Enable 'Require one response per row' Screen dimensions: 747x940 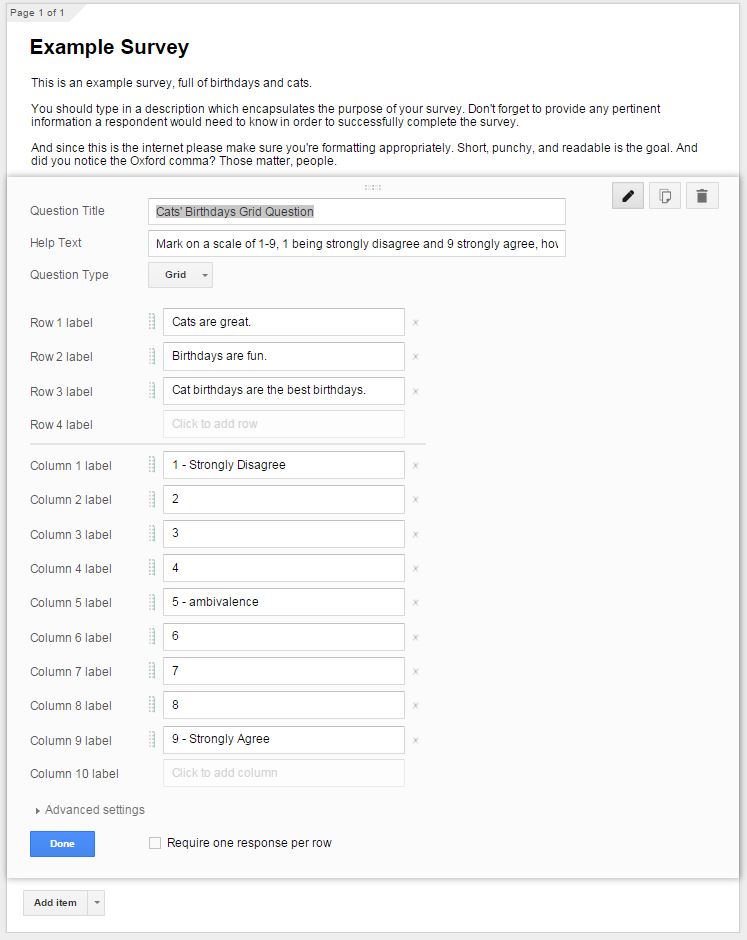point(155,843)
